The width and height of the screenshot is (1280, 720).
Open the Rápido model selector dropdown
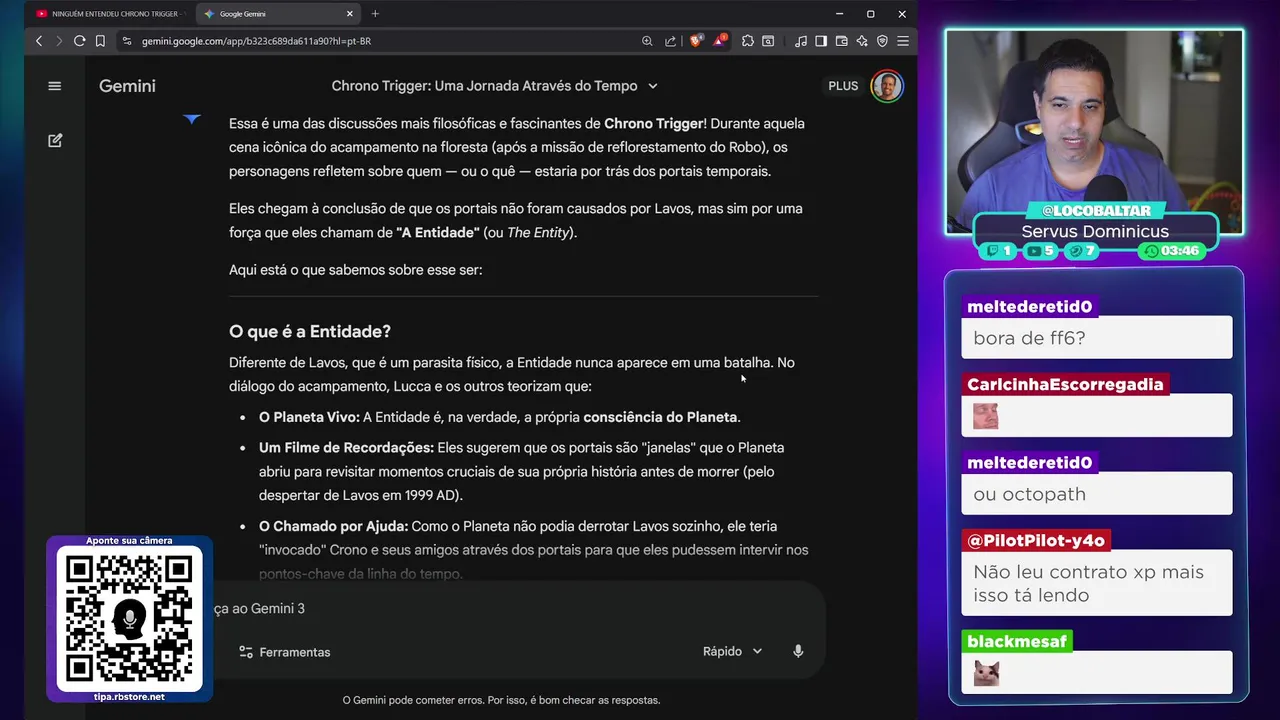733,651
